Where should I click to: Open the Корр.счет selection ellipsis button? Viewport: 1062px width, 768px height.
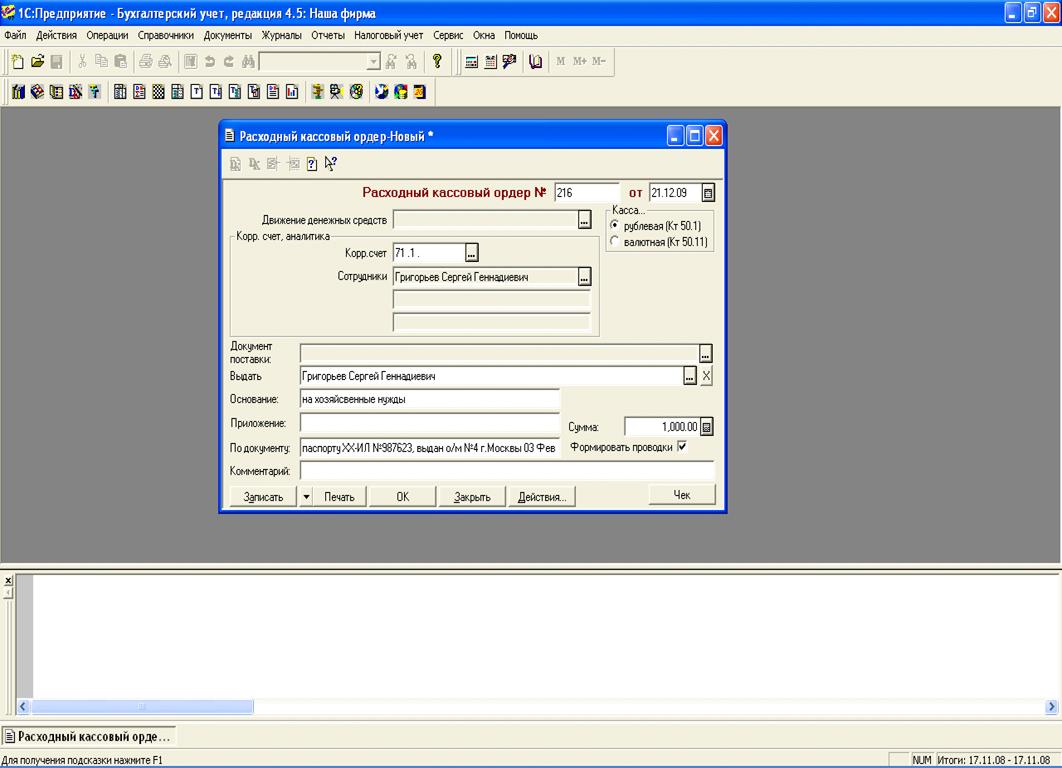tap(473, 253)
